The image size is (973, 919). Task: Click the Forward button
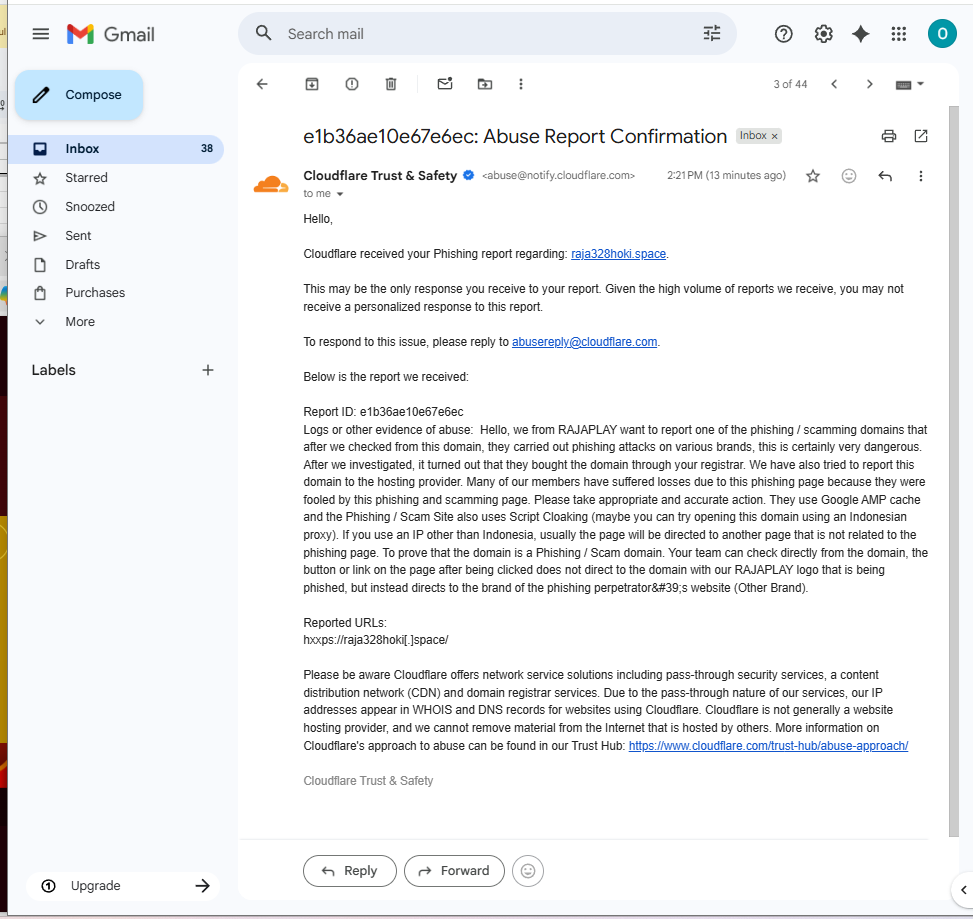454,871
